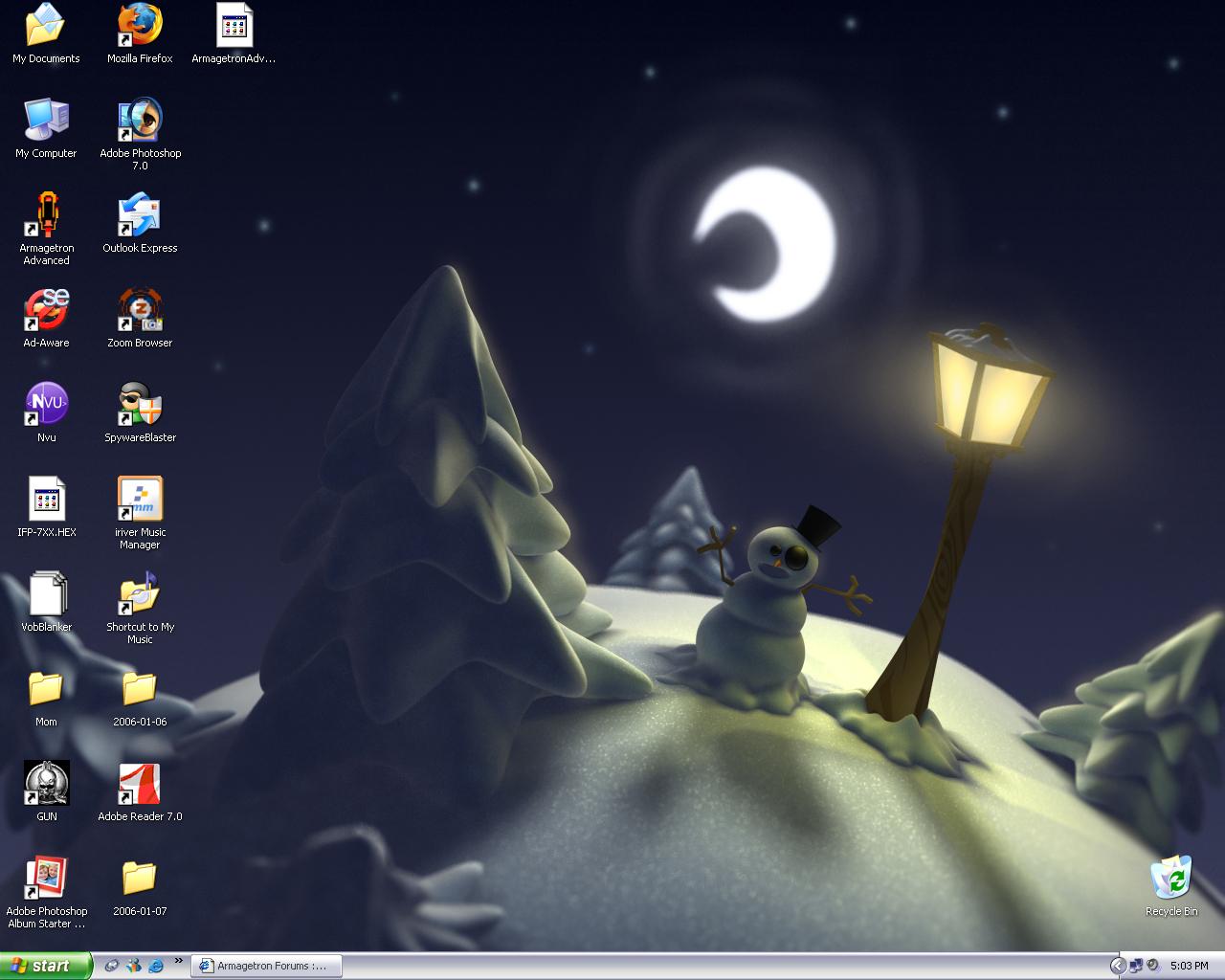Click the Ad-Aware desktop shortcut
Screen dimensions: 1225x980
tap(46, 310)
